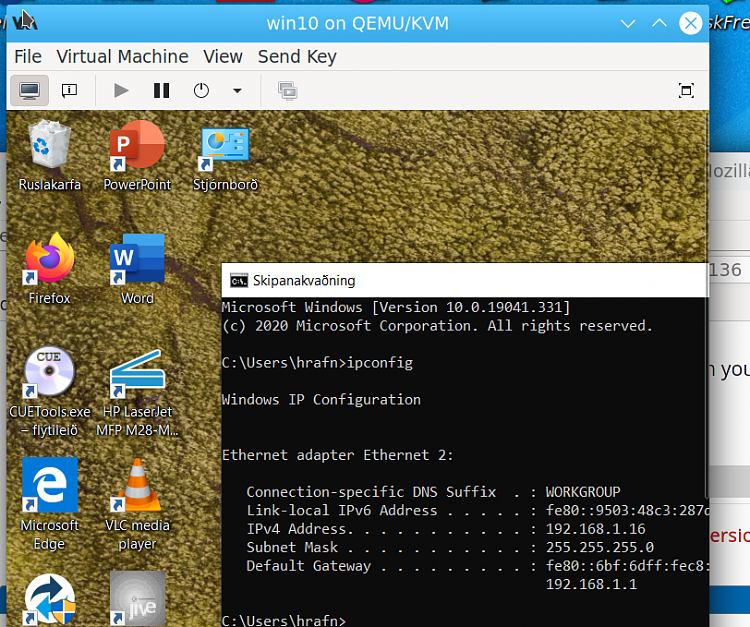Image resolution: width=750 pixels, height=627 pixels.
Task: Pause the virtual machine
Action: point(161,90)
